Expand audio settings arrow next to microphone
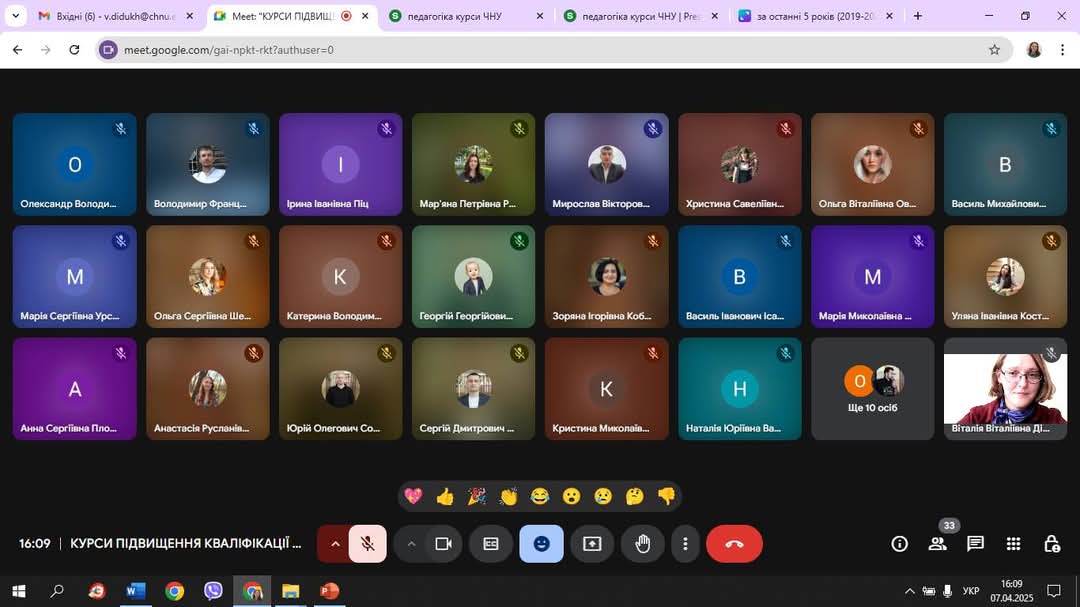1080x607 pixels. click(x=334, y=544)
